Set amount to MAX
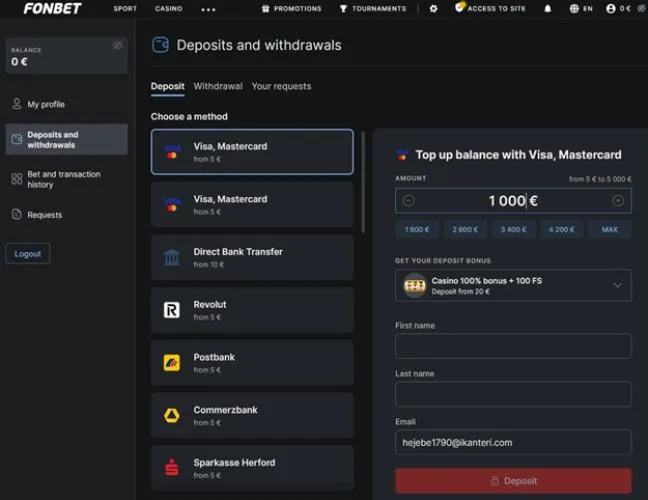This screenshot has height=500, width=648. [x=610, y=229]
